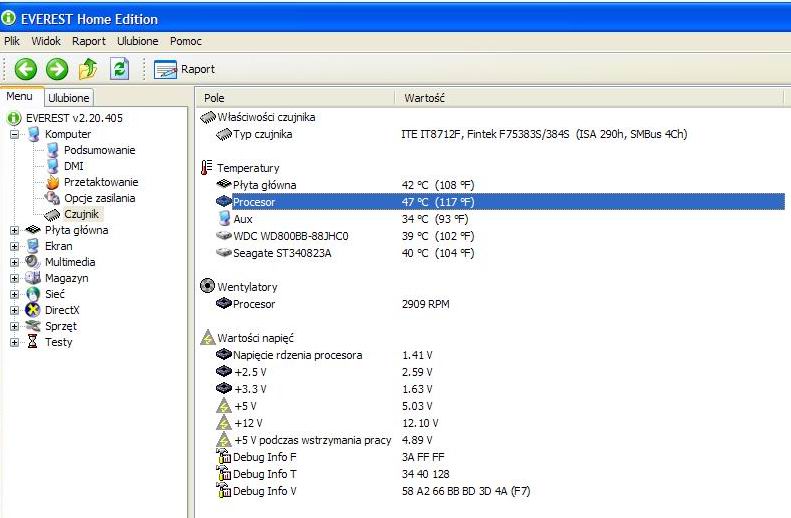The image size is (791, 518).
Task: Select Czujnik in the tree
Action: pyautogui.click(x=82, y=214)
